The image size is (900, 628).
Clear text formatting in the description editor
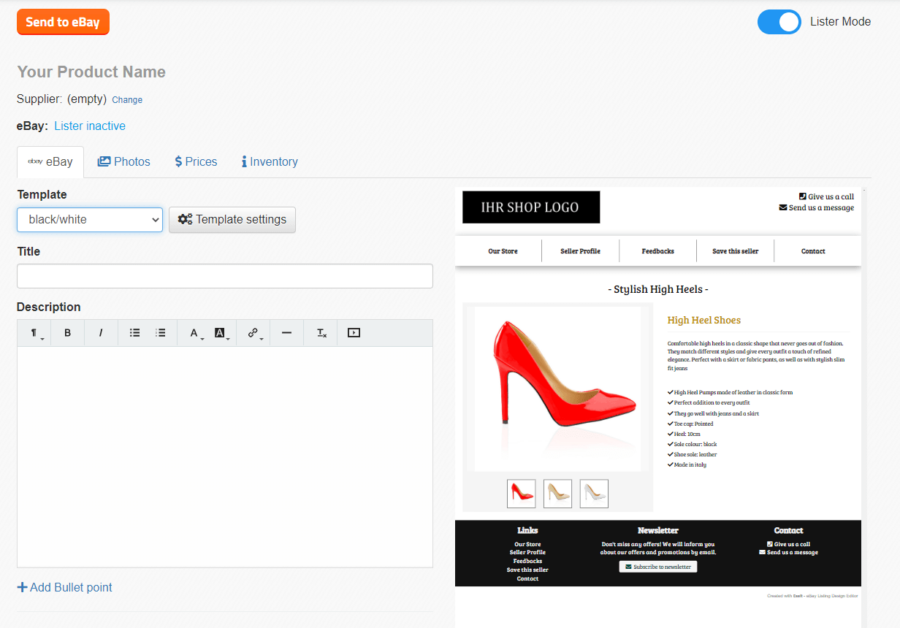pyautogui.click(x=319, y=332)
